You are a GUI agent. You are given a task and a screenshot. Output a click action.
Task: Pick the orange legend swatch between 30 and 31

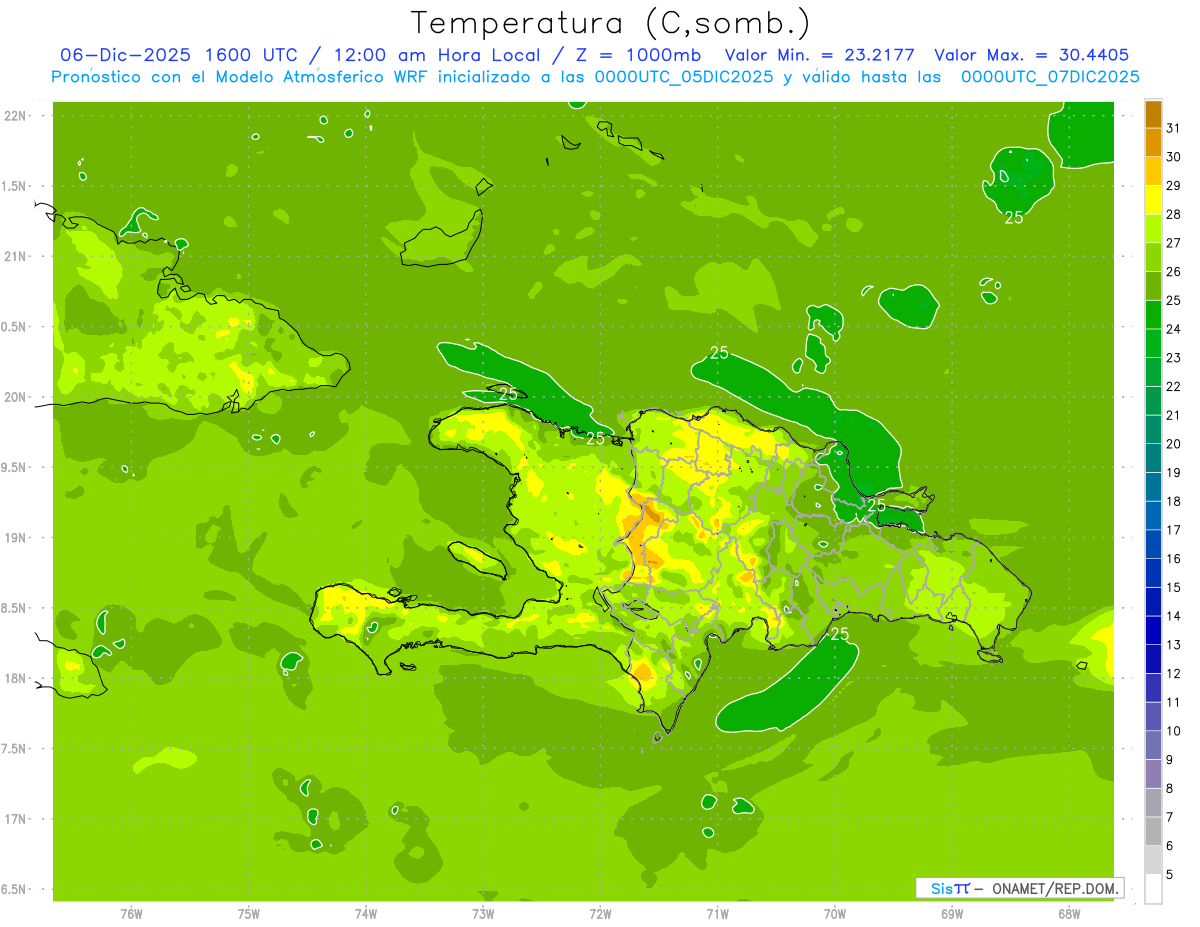pyautogui.click(x=1153, y=143)
